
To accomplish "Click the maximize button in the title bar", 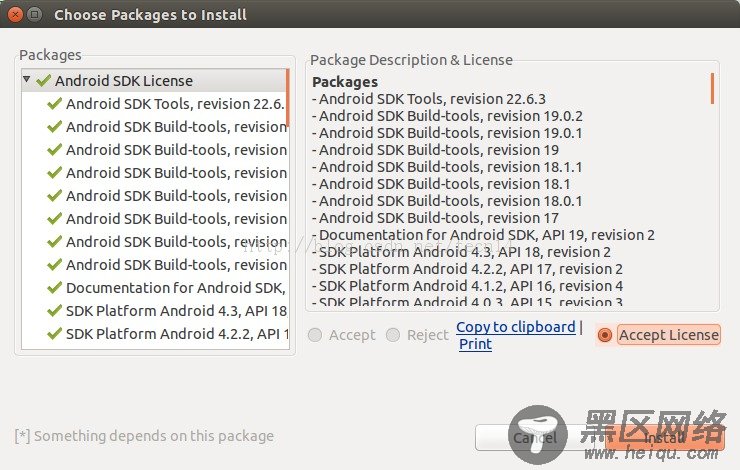I will (x=34, y=15).
